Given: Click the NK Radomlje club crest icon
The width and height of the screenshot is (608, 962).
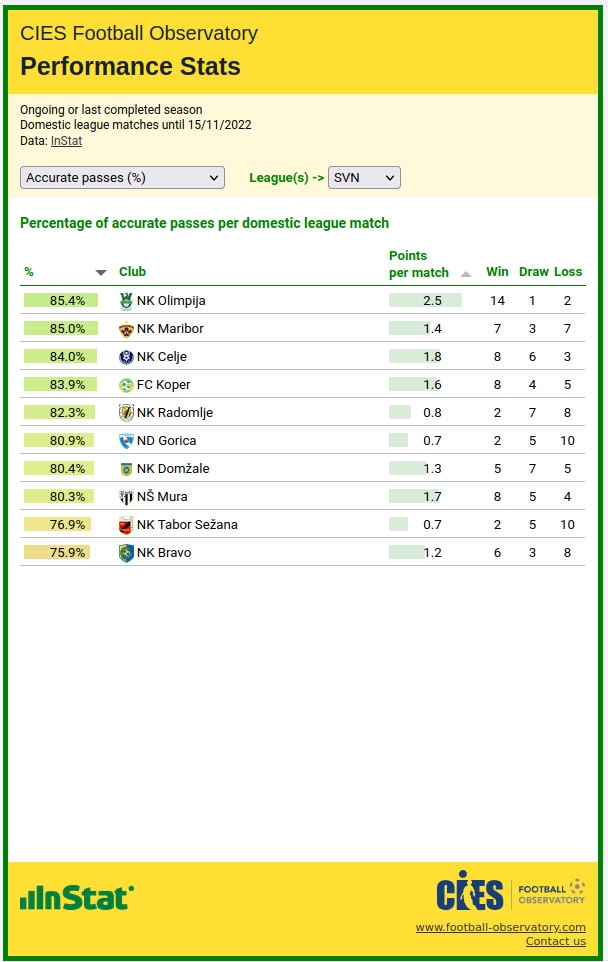Looking at the screenshot, I should pyautogui.click(x=126, y=413).
